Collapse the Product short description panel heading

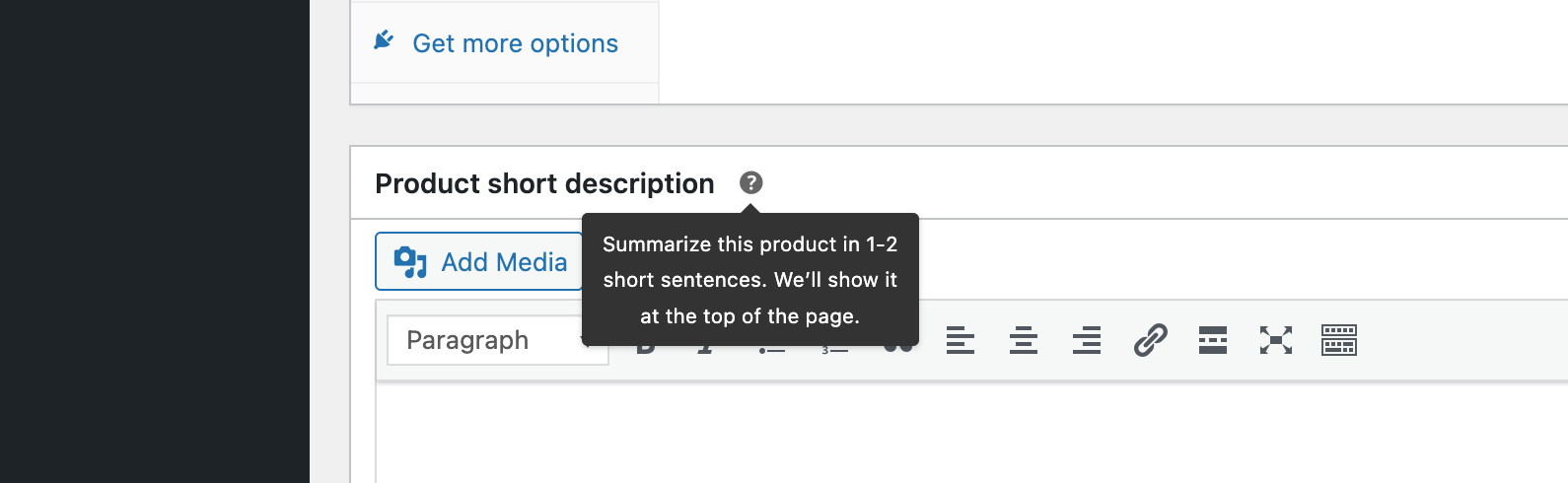pos(544,183)
